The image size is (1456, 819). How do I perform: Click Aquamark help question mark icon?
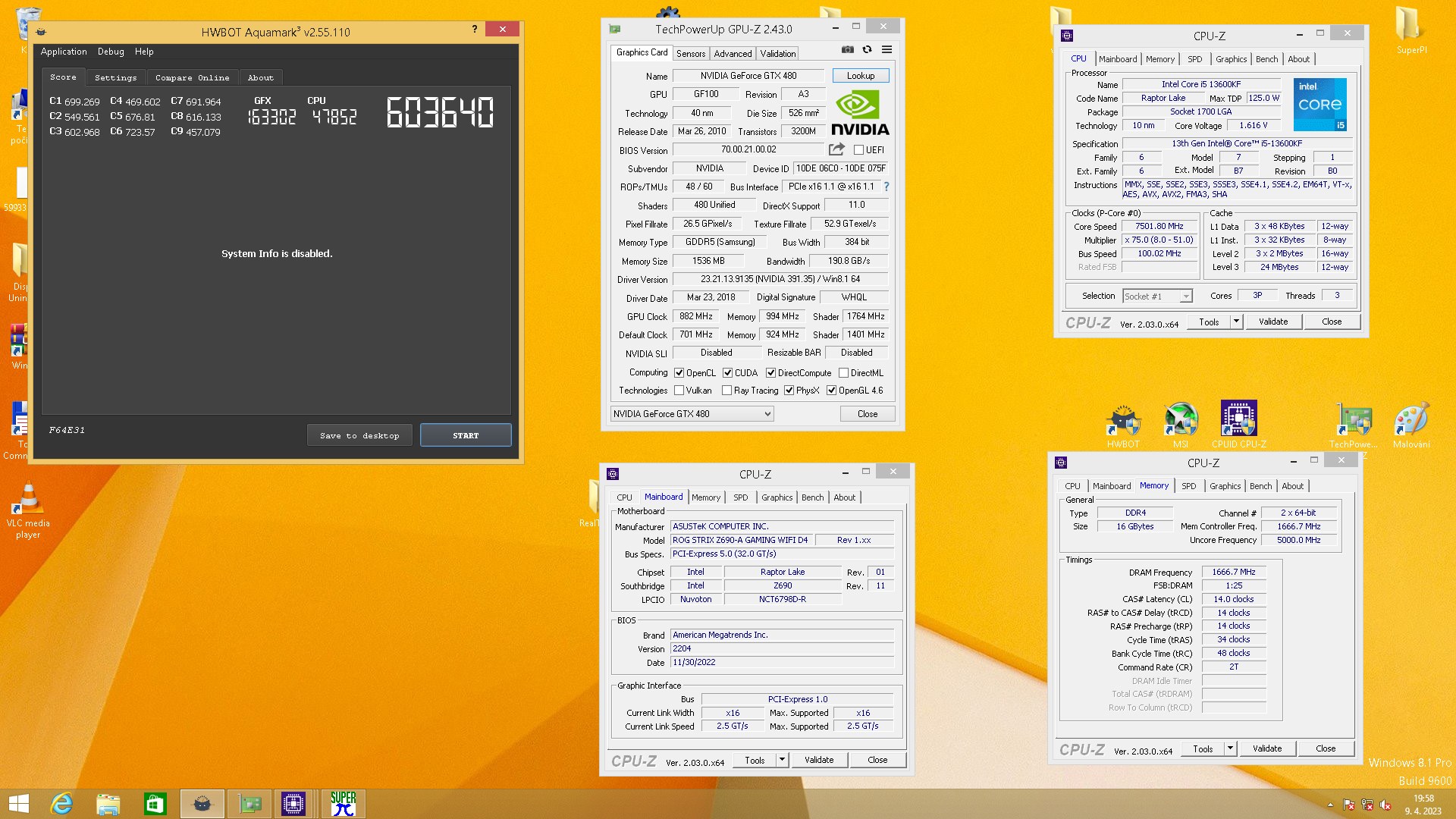(475, 29)
